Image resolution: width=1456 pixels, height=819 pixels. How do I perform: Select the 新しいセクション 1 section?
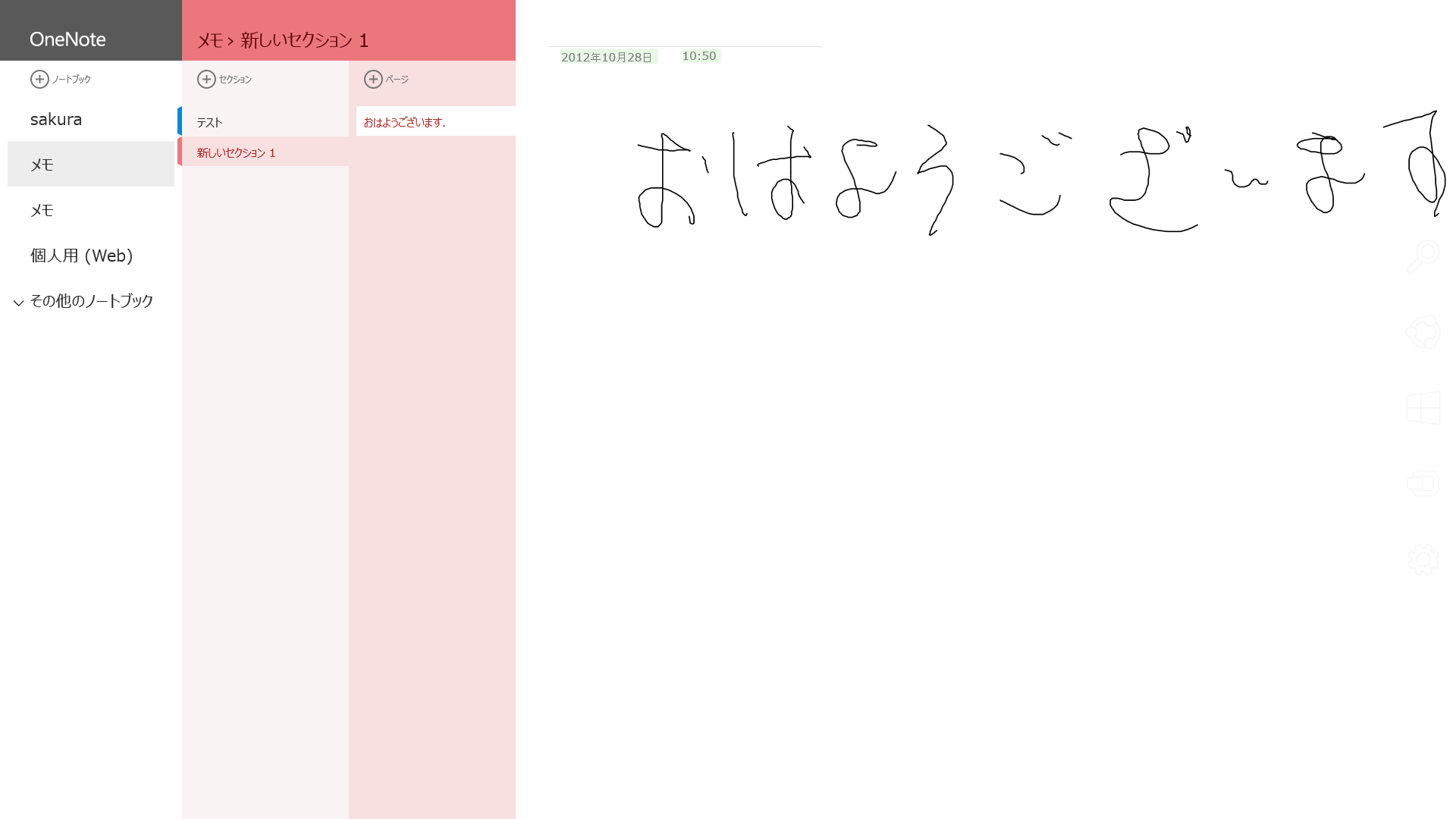pos(264,152)
